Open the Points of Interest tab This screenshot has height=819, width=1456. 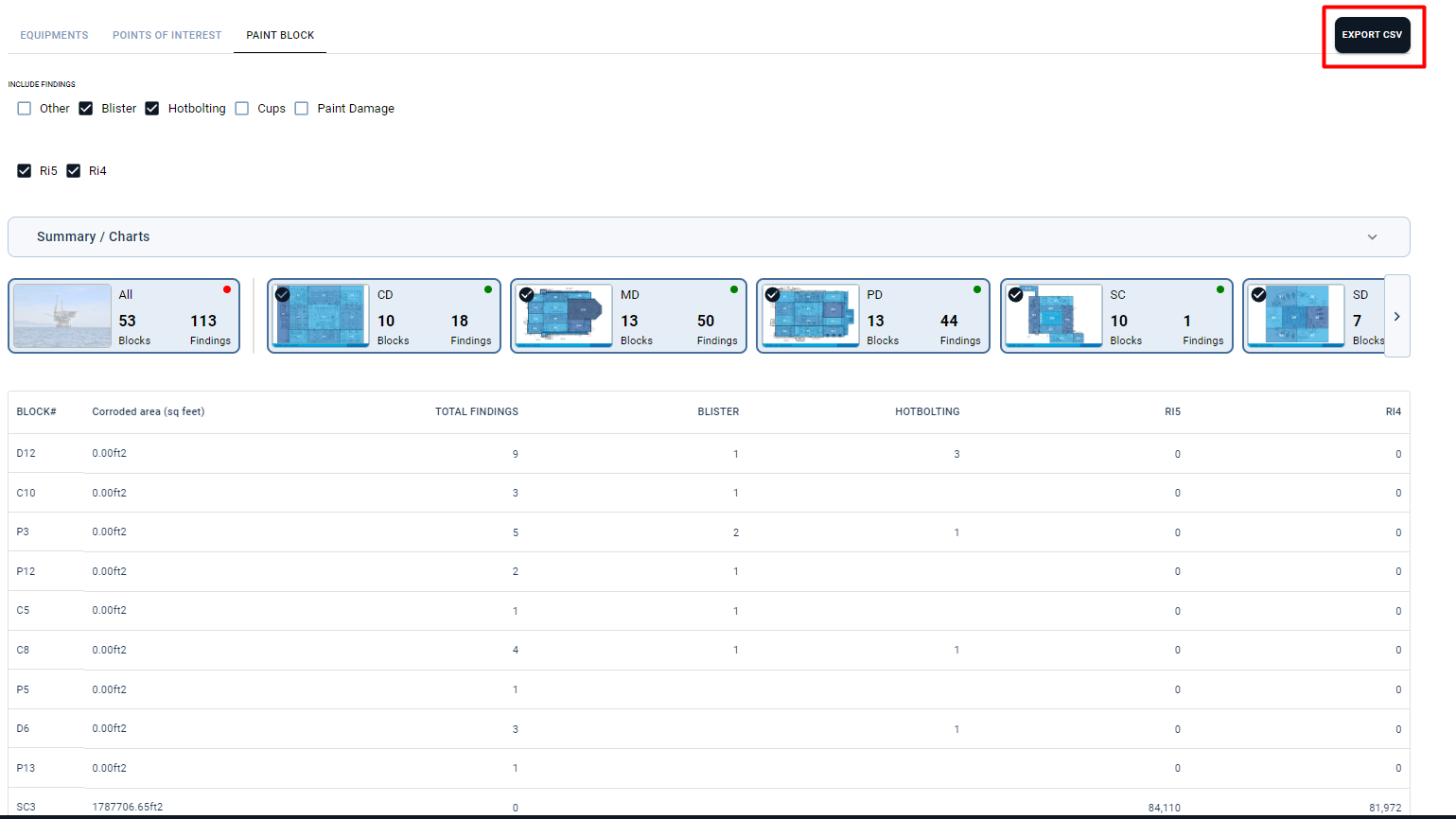pos(167,35)
